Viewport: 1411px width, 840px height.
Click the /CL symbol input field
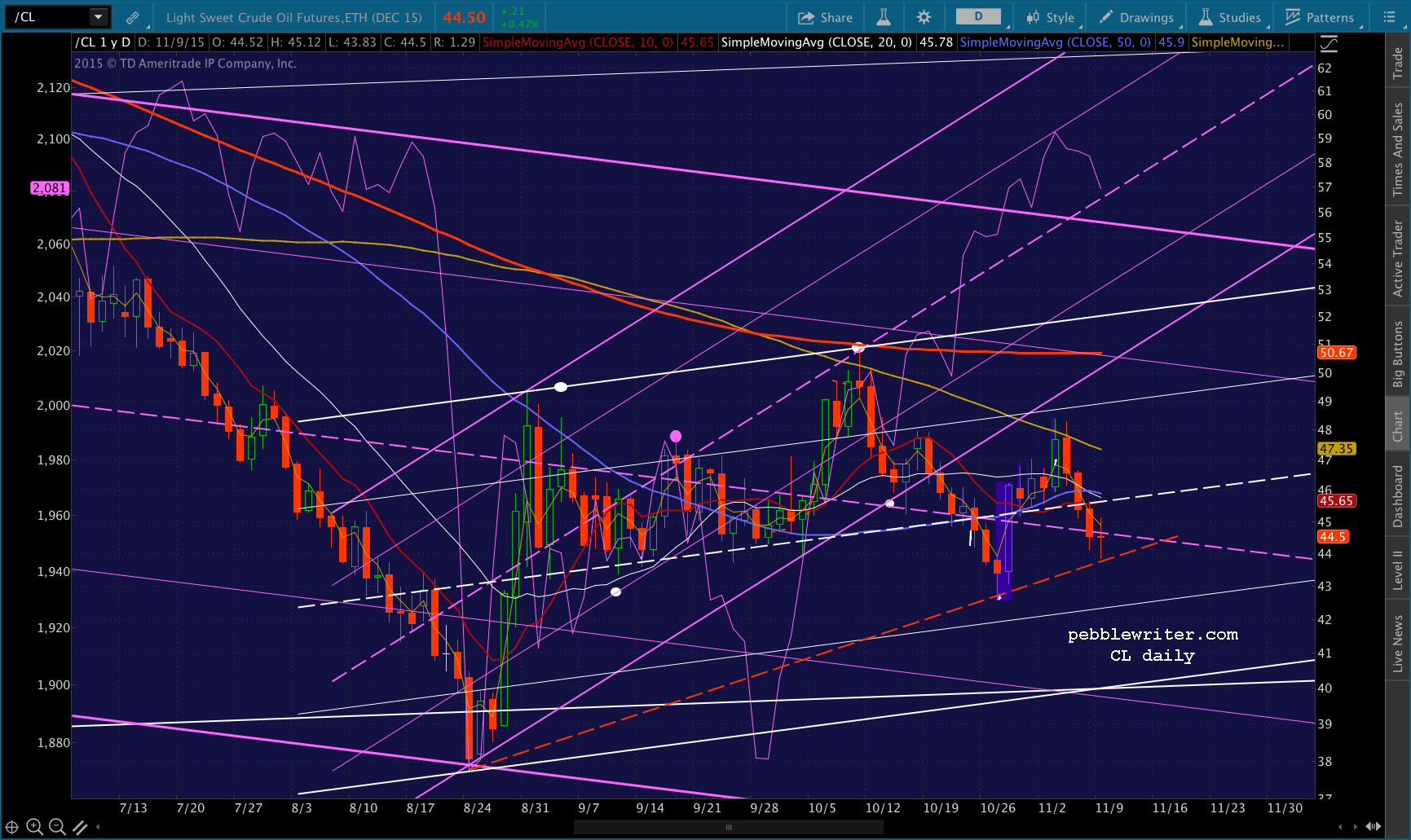click(x=47, y=17)
